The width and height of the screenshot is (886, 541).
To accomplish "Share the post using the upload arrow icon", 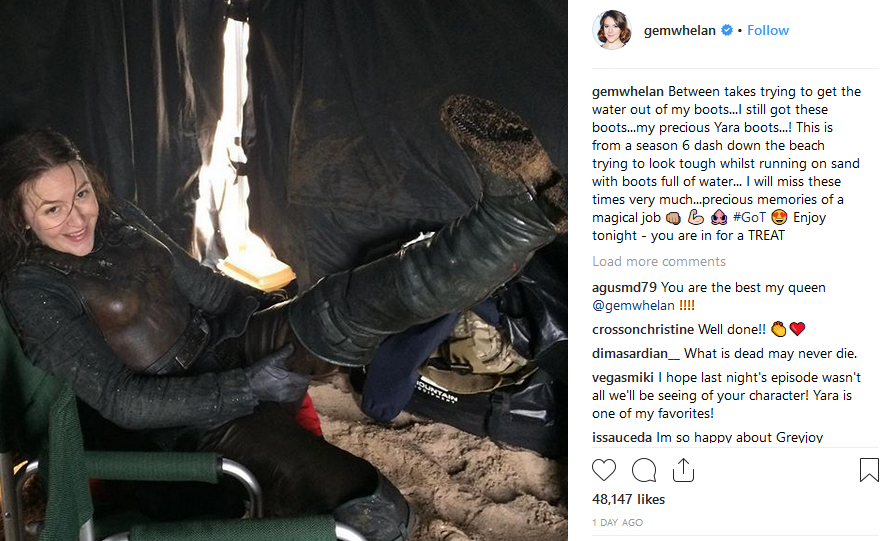I will tap(683, 470).
